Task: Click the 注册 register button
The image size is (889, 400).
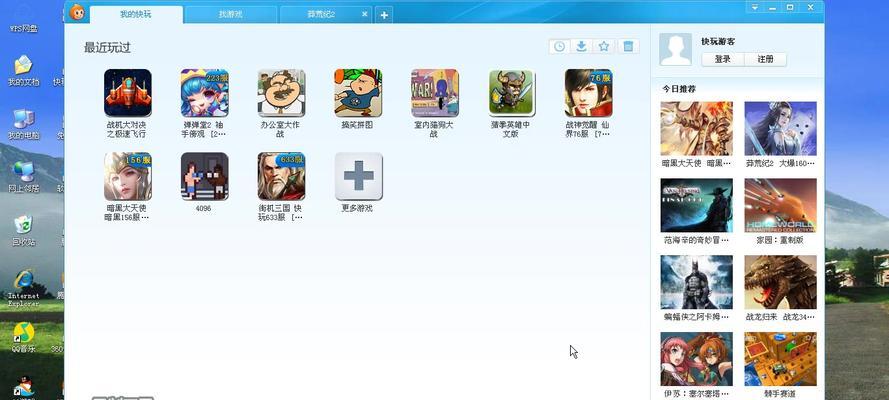Action: (x=765, y=59)
